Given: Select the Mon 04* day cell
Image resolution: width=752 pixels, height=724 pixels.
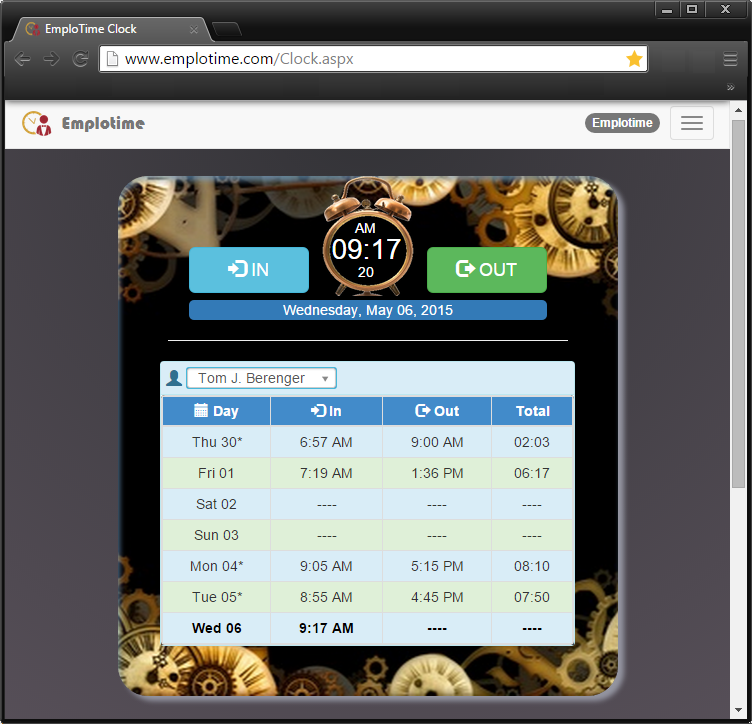Looking at the screenshot, I should point(217,566).
